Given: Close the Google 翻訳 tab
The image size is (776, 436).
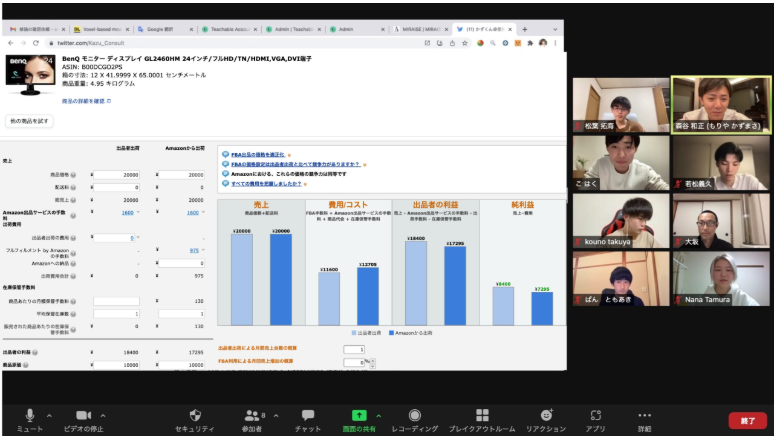Looking at the screenshot, I should click(192, 30).
